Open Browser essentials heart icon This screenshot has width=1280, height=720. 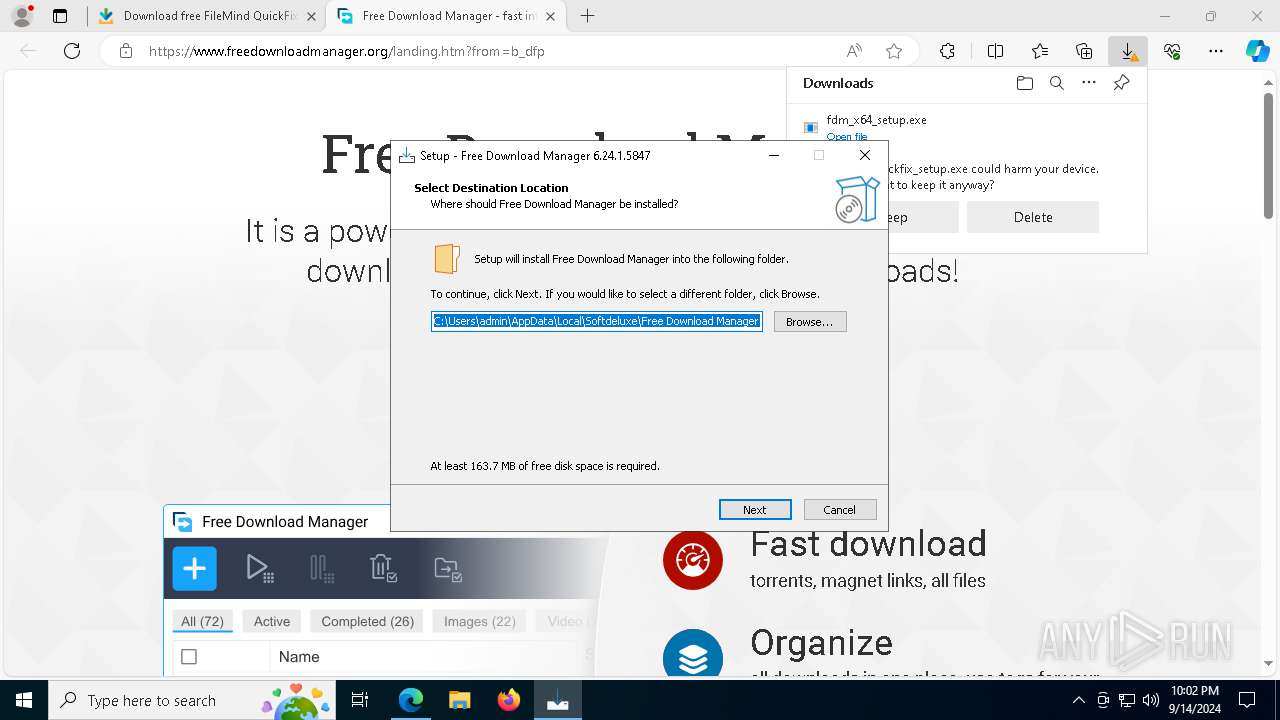1172,51
